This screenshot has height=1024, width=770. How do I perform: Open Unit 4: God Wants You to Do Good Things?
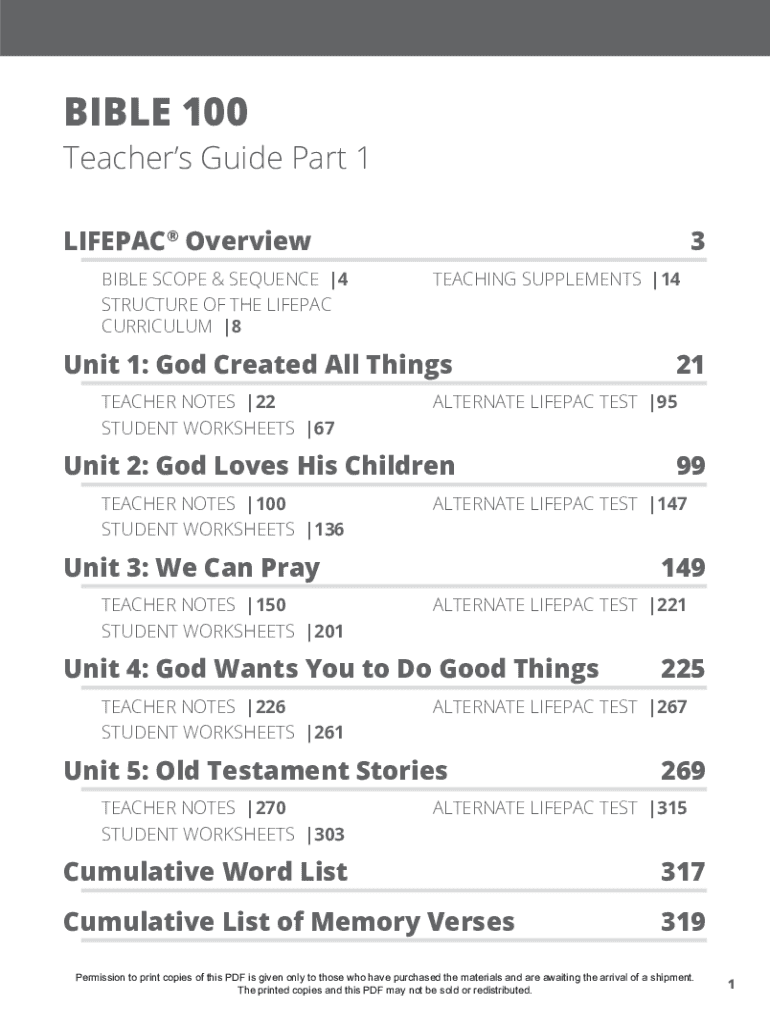[330, 669]
